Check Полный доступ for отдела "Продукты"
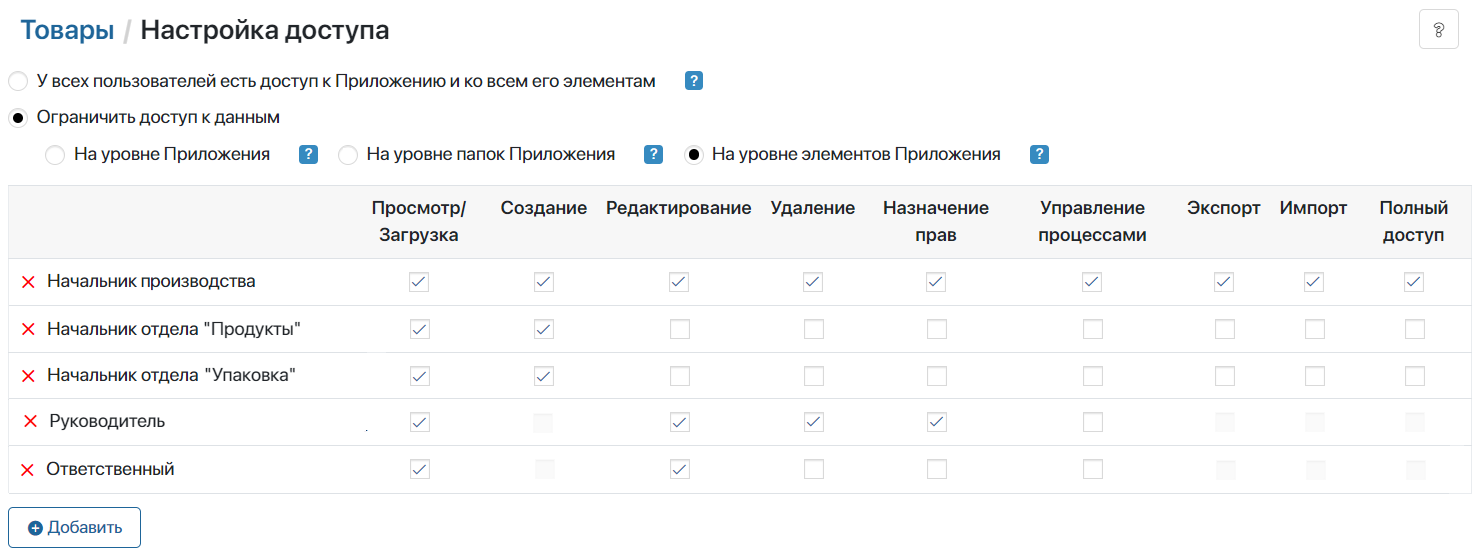The image size is (1480, 551). [x=1415, y=329]
